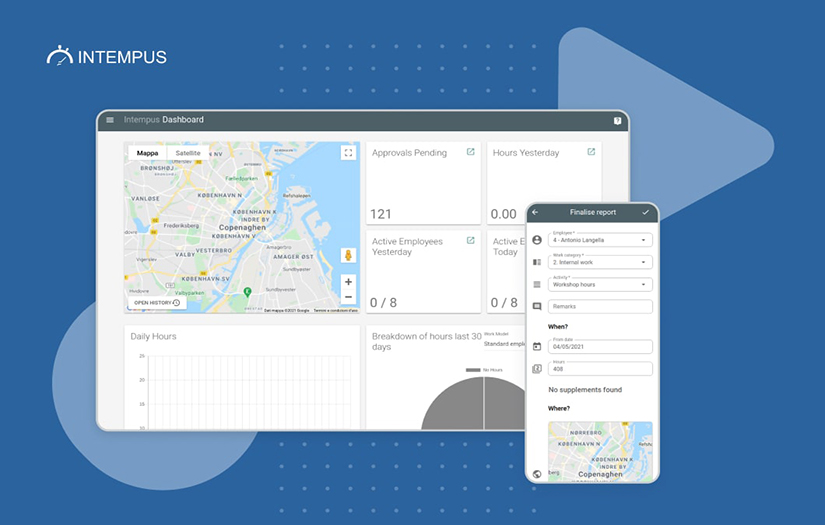Image resolution: width=825 pixels, height=525 pixels.
Task: Open the Street View pegman on map
Action: tap(348, 256)
